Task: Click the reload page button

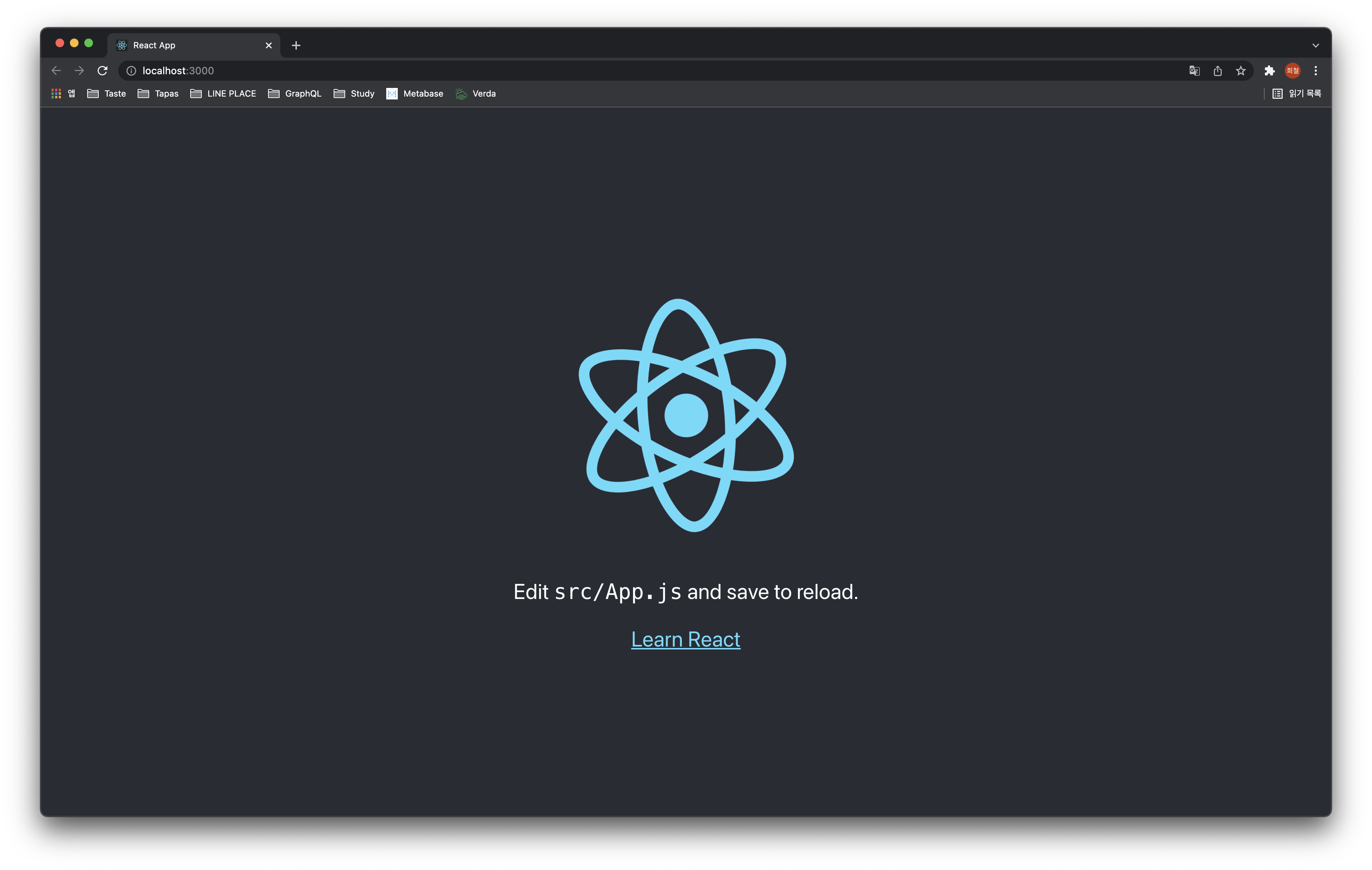Action: pos(103,71)
